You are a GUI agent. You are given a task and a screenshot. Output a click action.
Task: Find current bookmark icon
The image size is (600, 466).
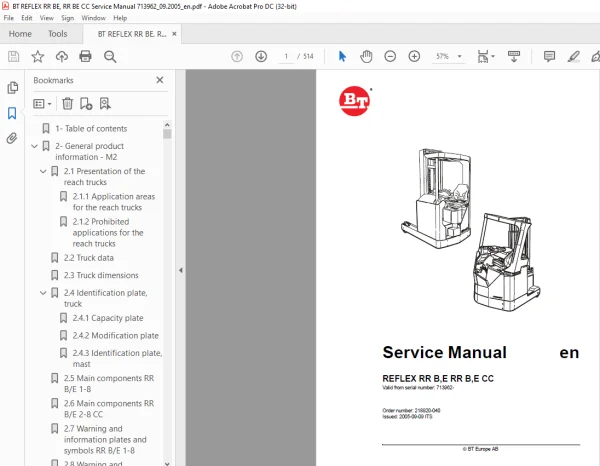pos(105,103)
